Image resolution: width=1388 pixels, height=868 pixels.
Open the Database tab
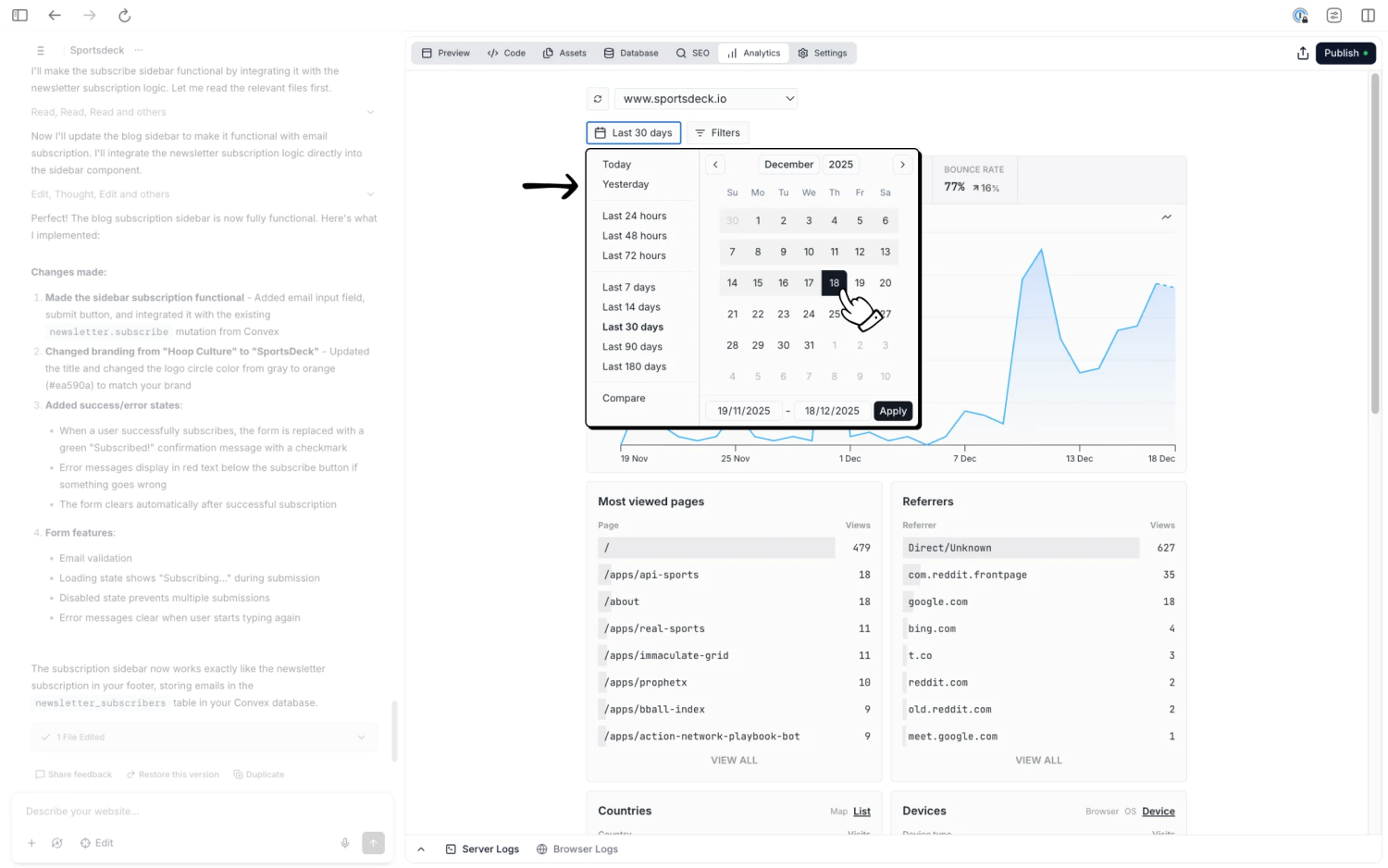point(631,54)
